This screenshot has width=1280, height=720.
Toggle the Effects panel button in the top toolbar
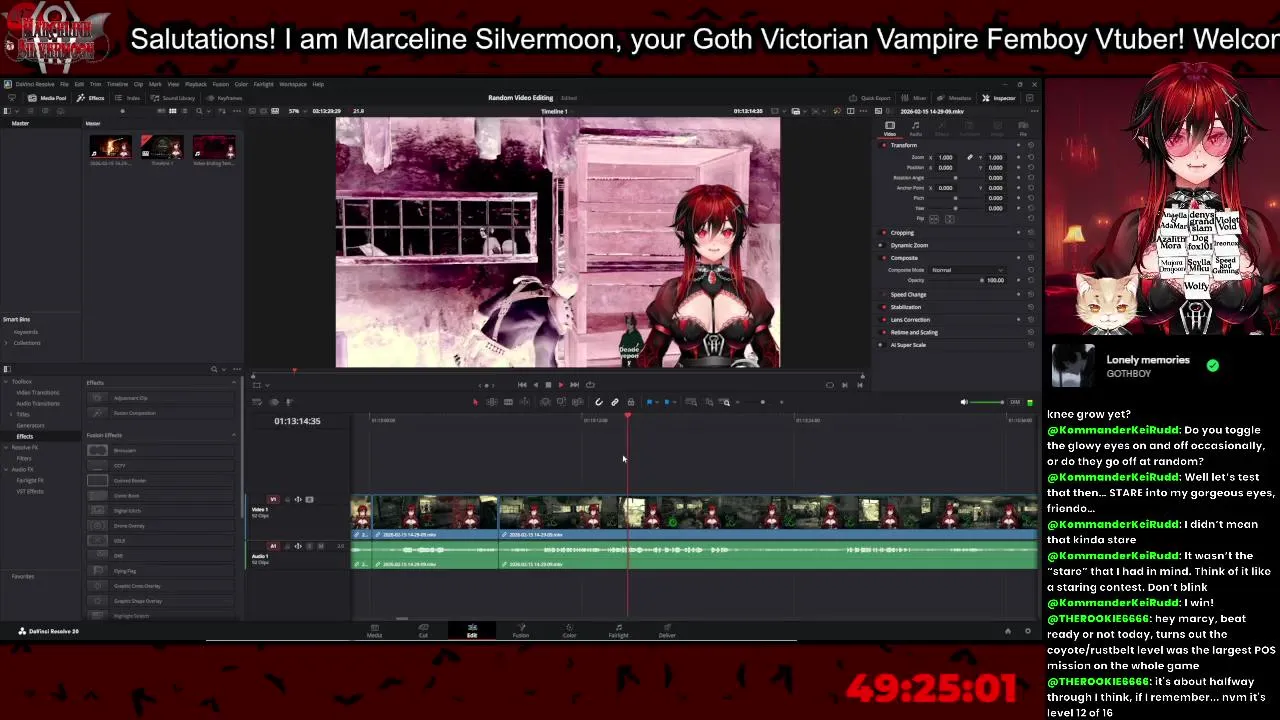(x=91, y=98)
